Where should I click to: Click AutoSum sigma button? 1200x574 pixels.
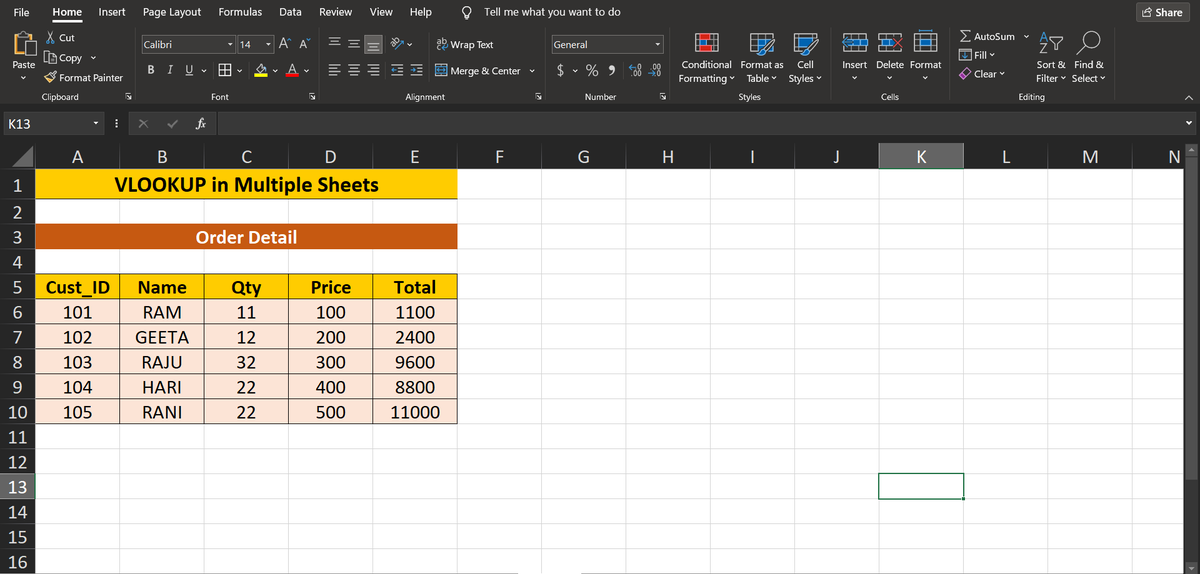(x=986, y=37)
